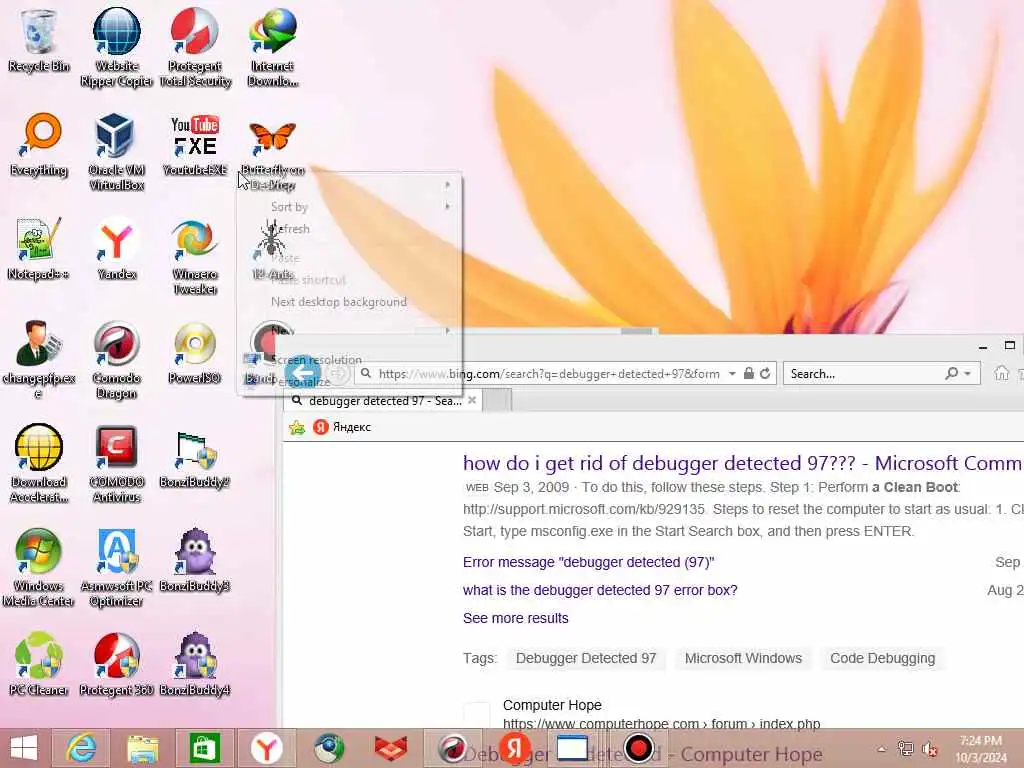Launch Asmwsoft PC Optimizer shortcut

(x=116, y=568)
